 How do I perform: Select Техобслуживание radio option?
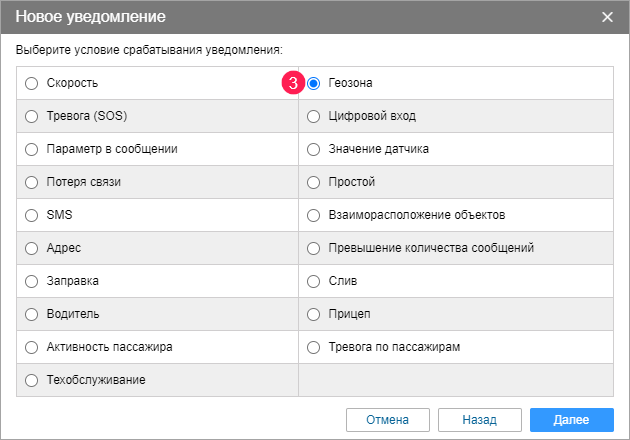(32, 380)
